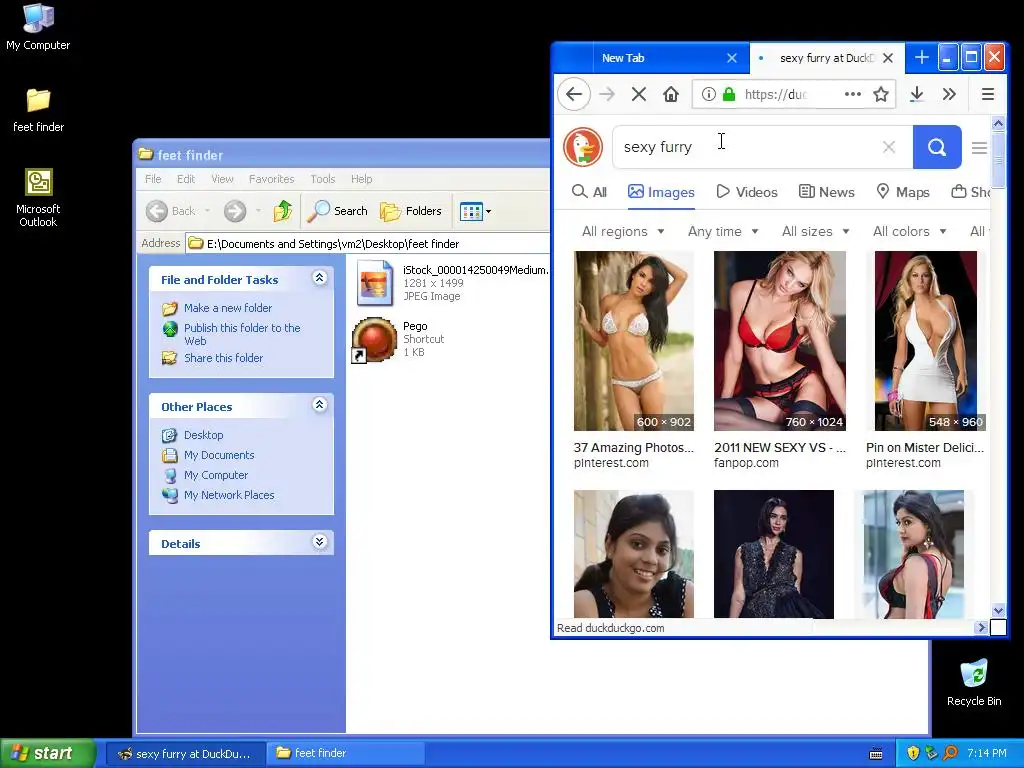Go back in the browser
1024x768 pixels.
coord(574,94)
